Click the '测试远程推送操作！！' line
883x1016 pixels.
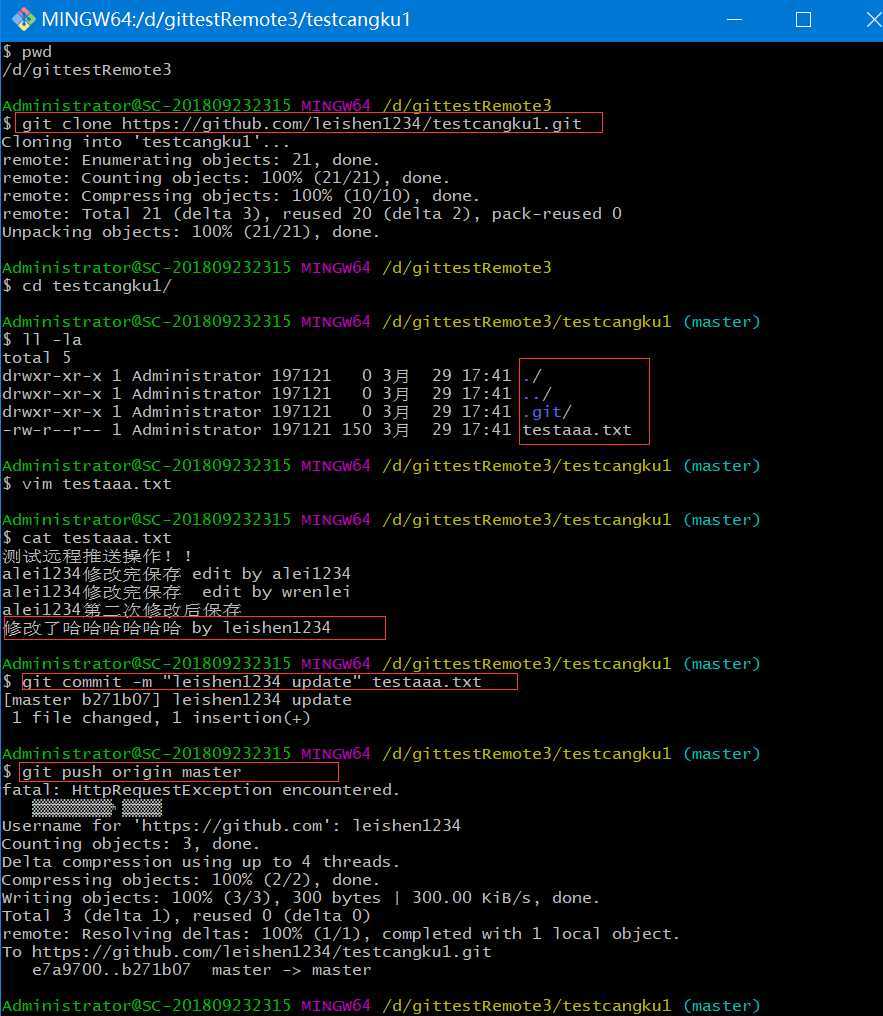click(97, 556)
